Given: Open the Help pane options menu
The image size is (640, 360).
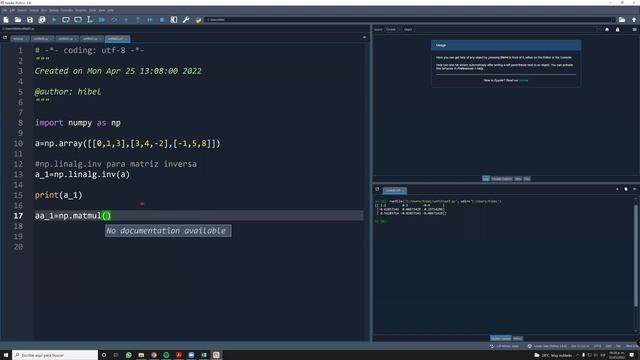Looking at the screenshot, I should [x=634, y=29].
